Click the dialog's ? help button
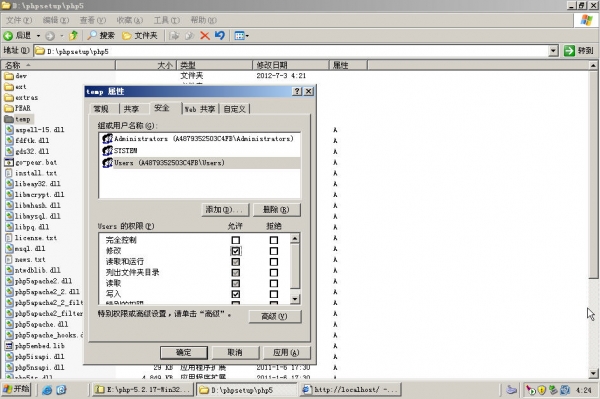Image resolution: width=600 pixels, height=399 pixels. coord(297,91)
